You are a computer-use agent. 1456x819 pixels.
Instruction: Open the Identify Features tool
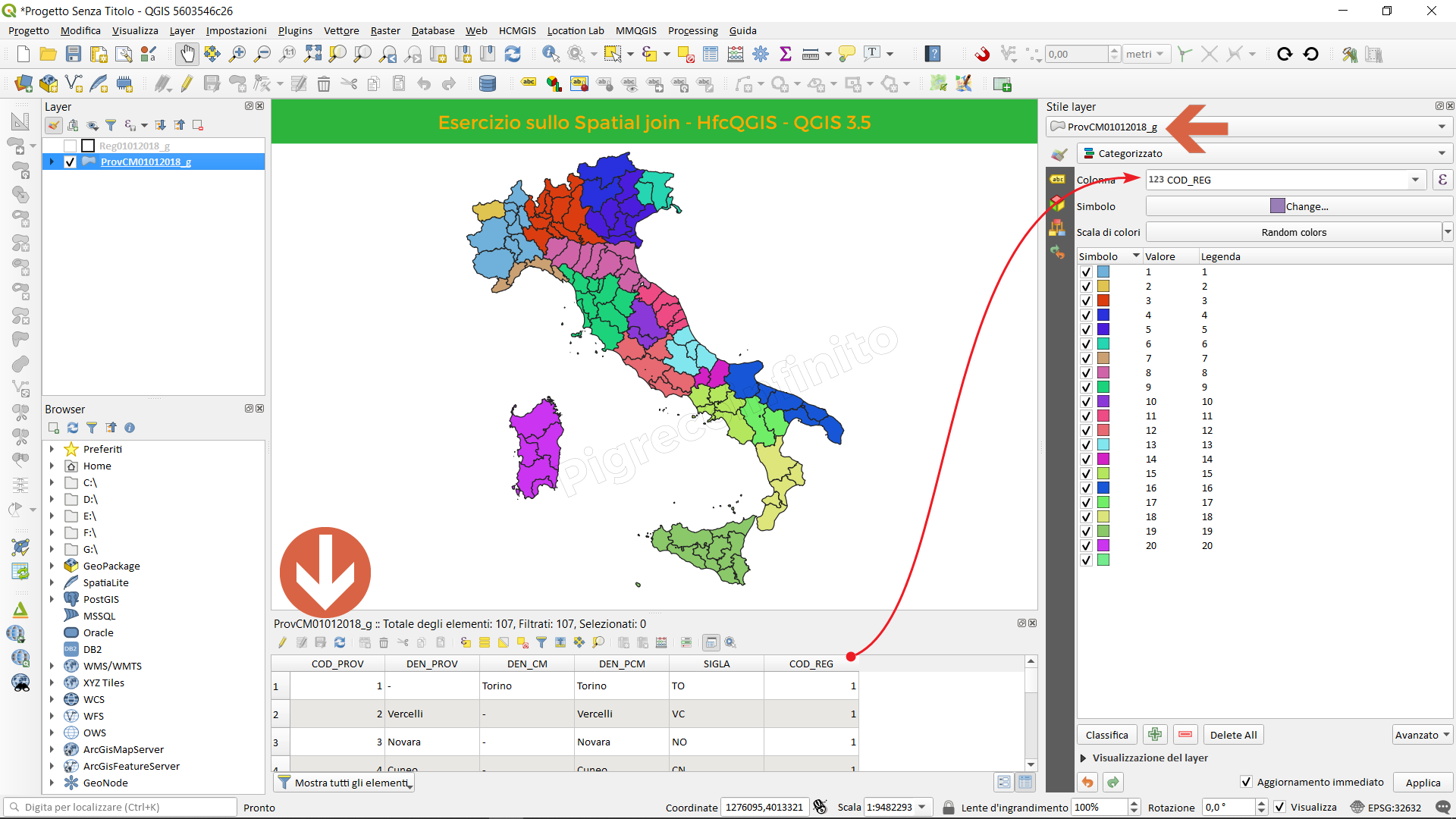(551, 54)
